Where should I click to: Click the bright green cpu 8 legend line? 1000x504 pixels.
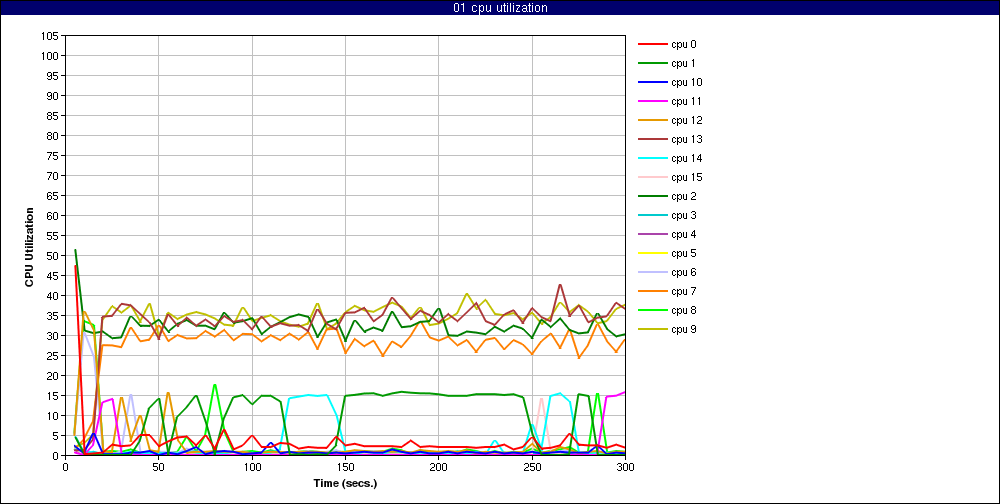coord(652,311)
